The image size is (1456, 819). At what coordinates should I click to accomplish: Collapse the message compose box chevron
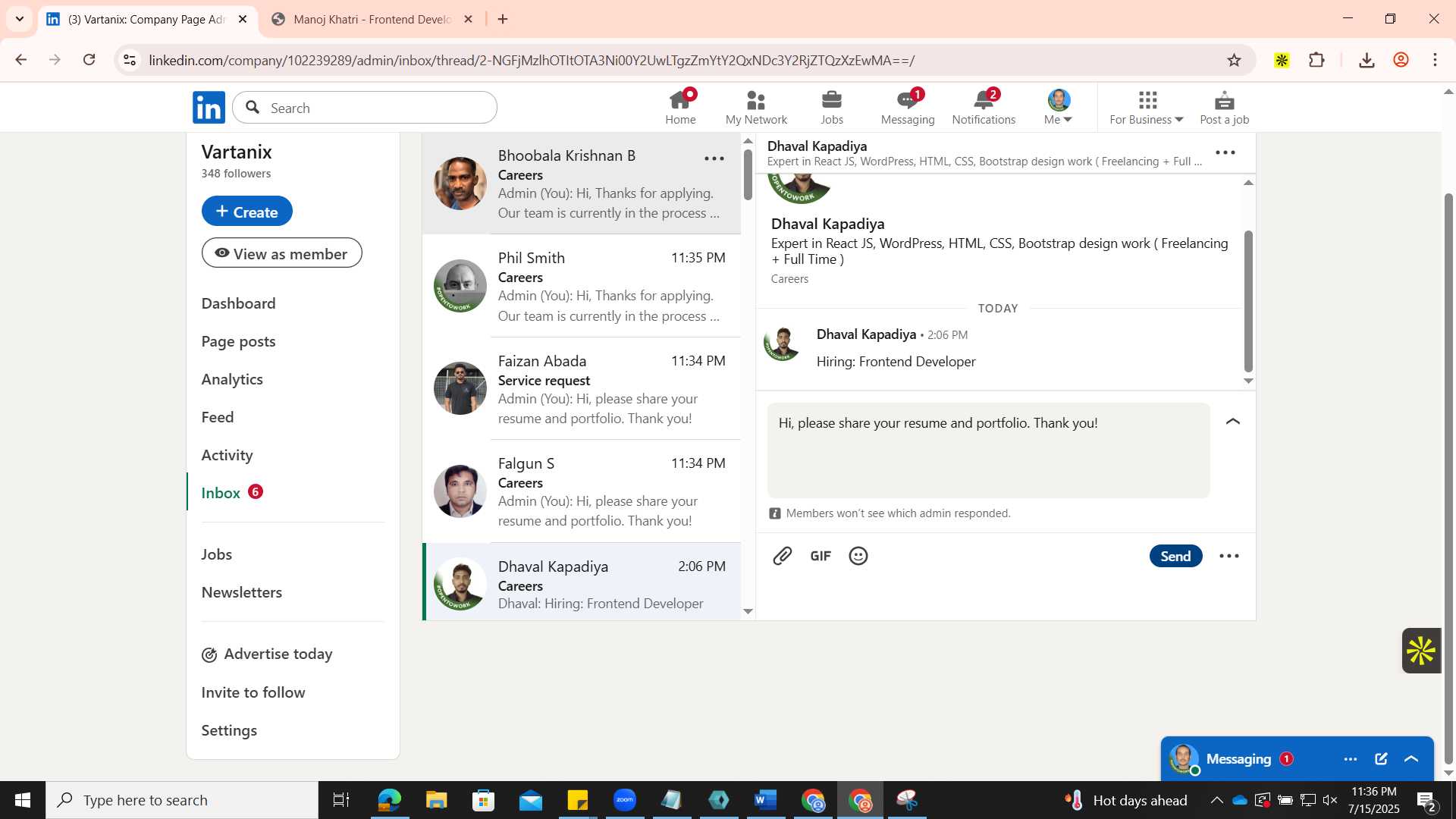[1233, 422]
